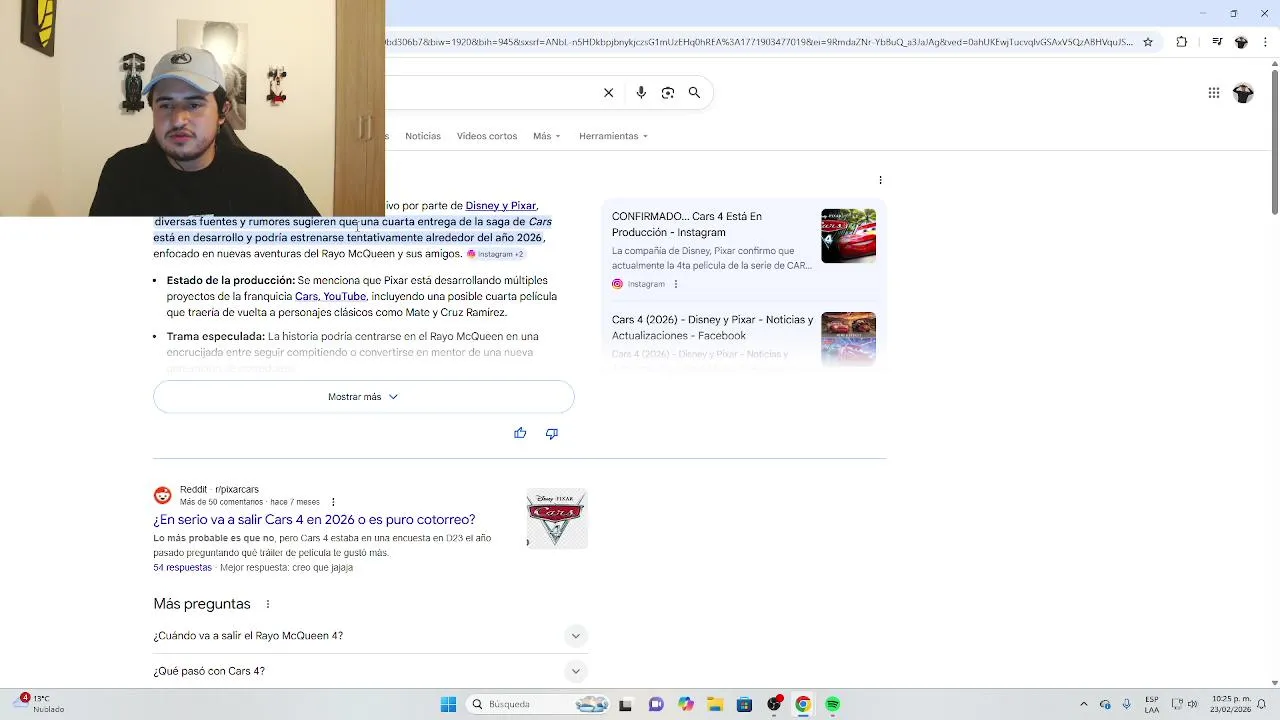
Task: Open three-dot menu on the Reddit result
Action: coord(333,502)
